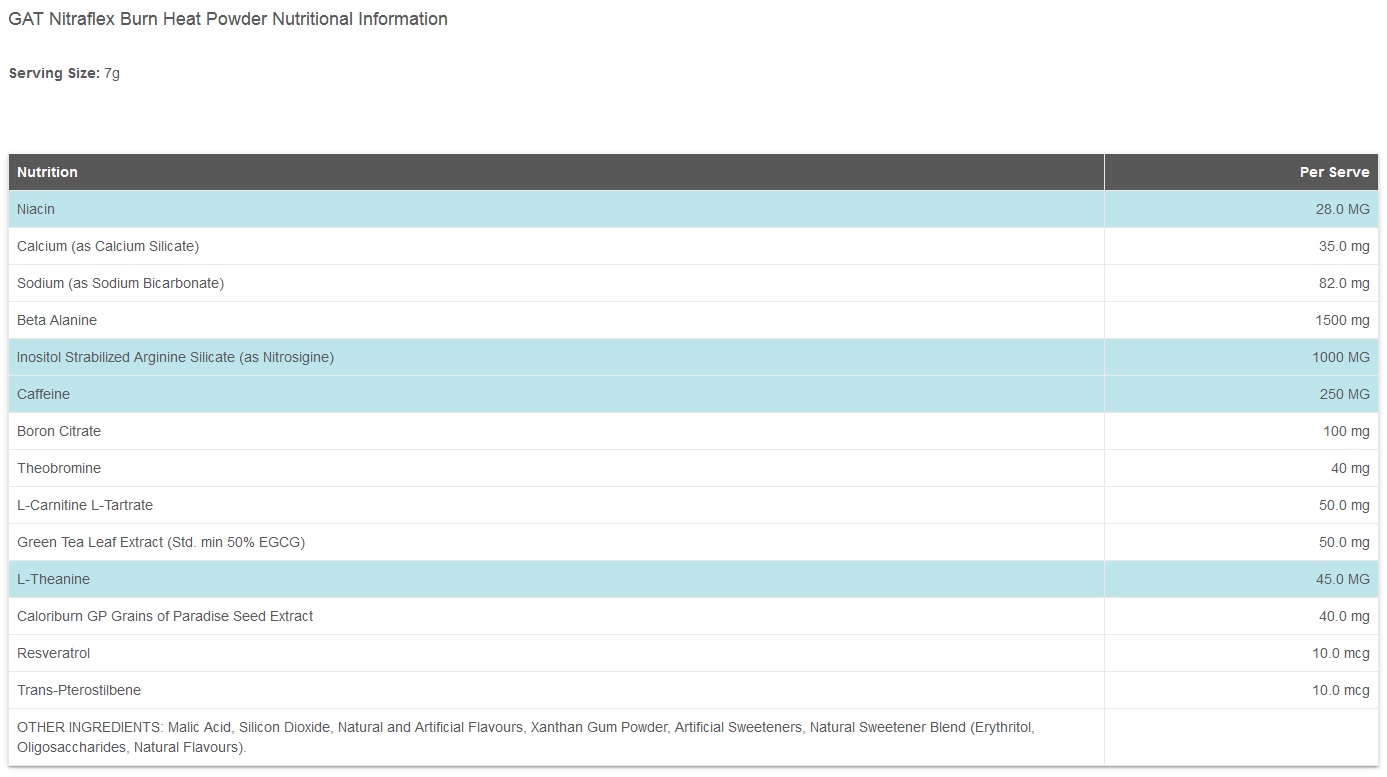This screenshot has width=1387, height=777.
Task: Click the 'OTHER INGREDIENTS' paragraph
Action: (526, 737)
